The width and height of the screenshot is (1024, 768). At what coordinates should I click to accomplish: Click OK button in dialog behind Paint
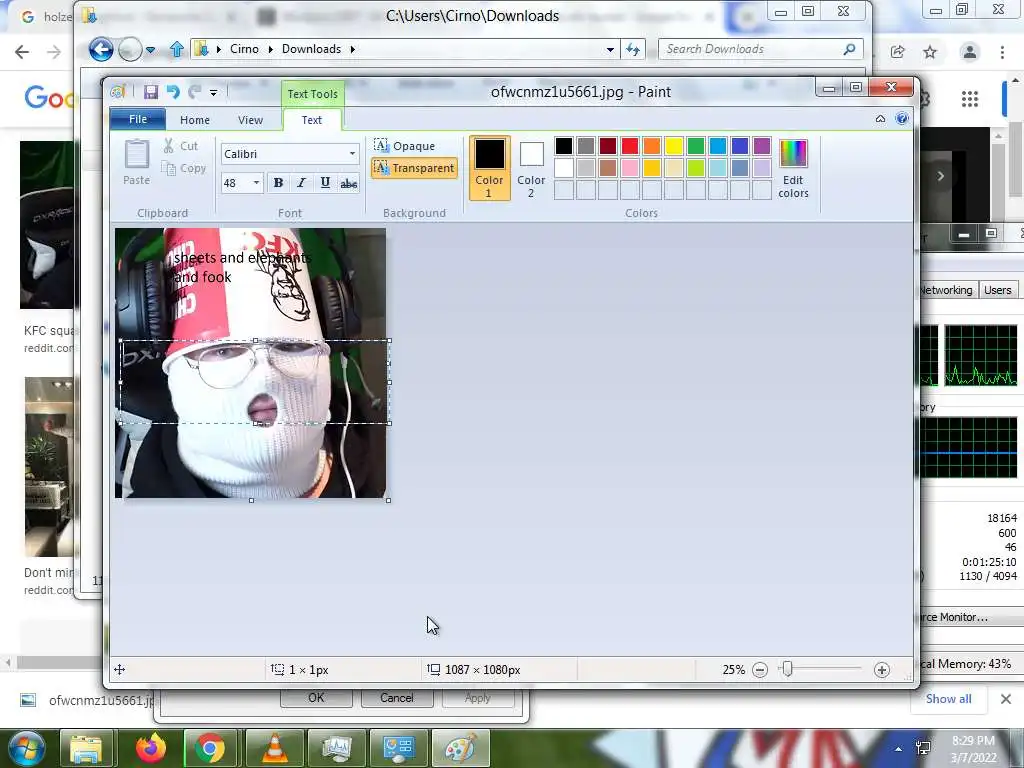click(316, 698)
